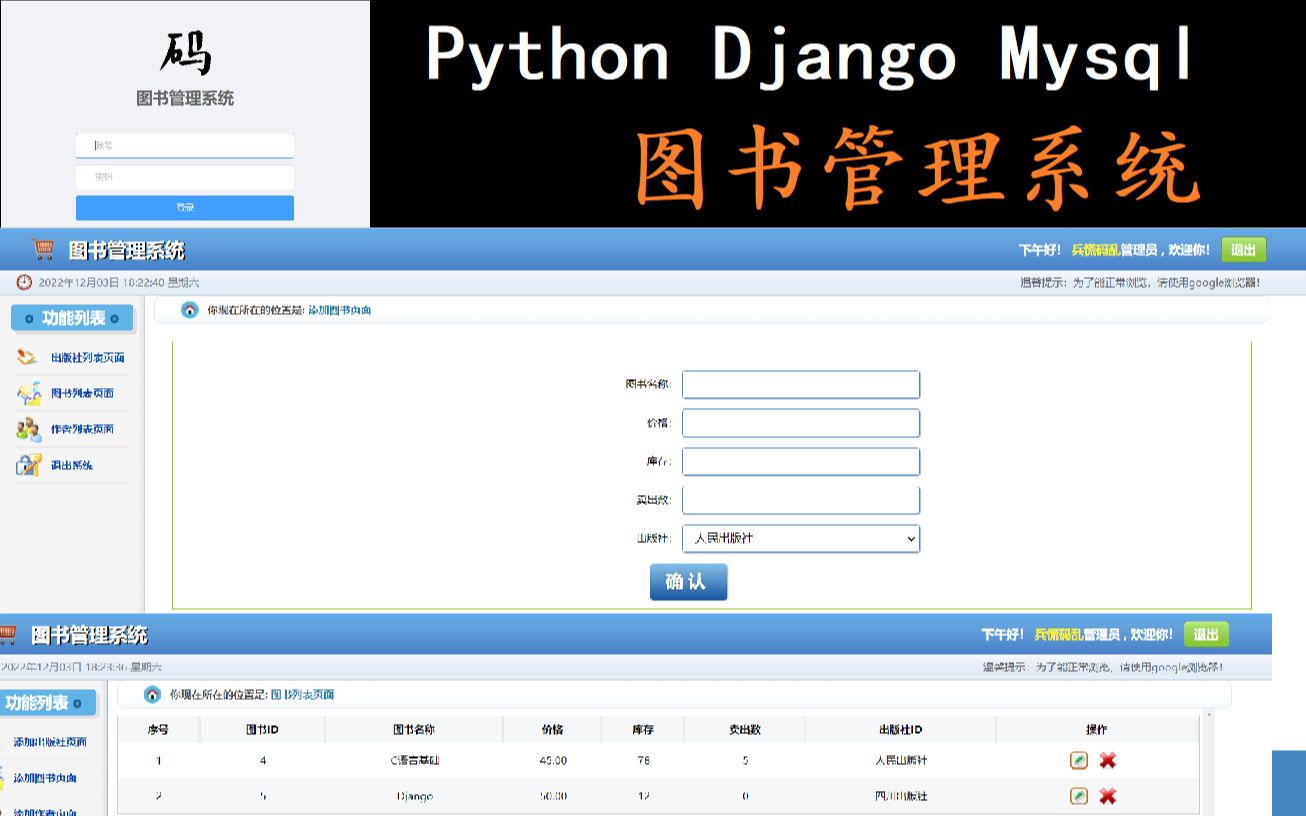Viewport: 1306px width, 816px height.
Task: Click the edit icon for the C语言基础 row
Action: (1078, 760)
